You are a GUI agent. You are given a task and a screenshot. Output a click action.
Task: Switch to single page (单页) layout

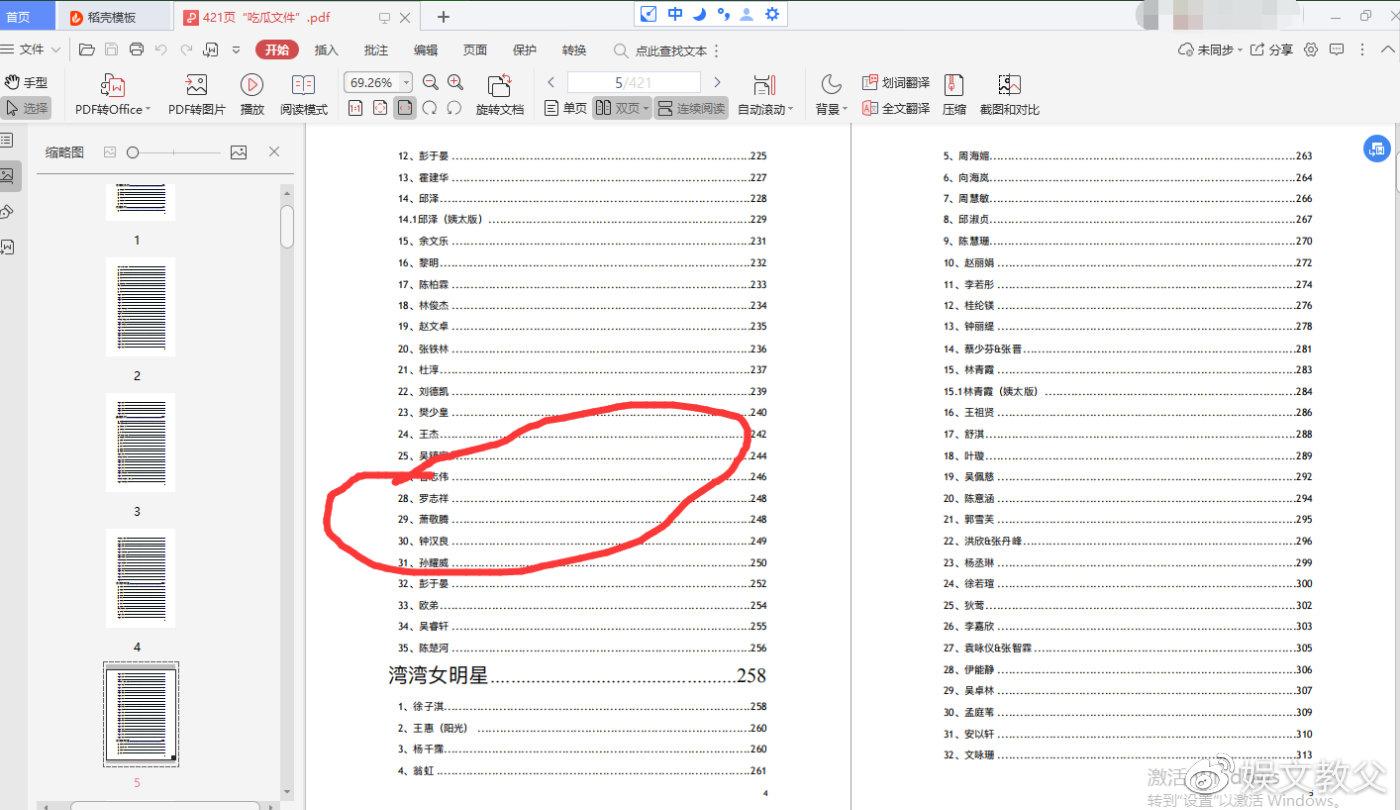click(x=565, y=108)
